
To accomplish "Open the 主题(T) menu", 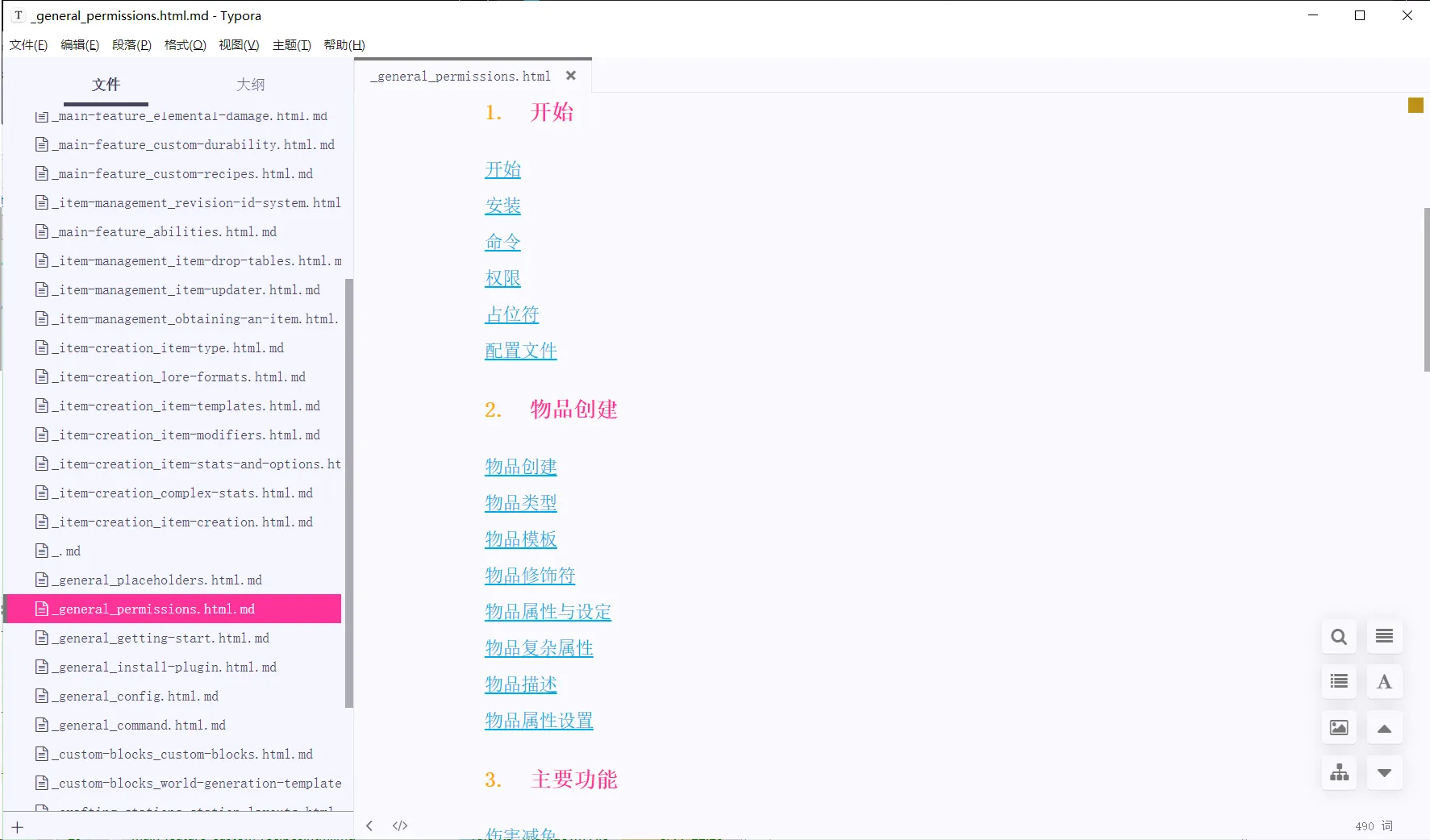I will [x=291, y=45].
